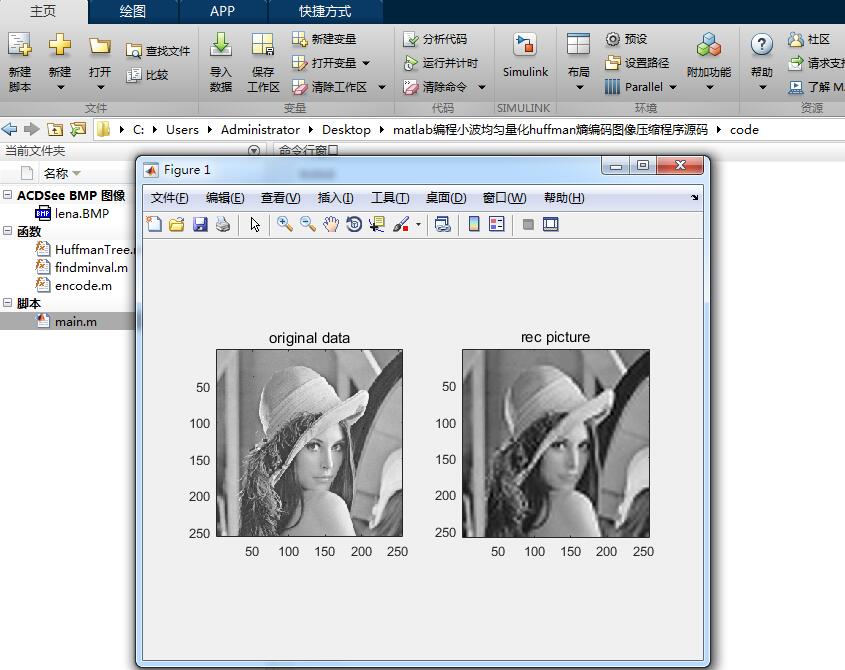This screenshot has height=670, width=845.
Task: Toggle the Data Cursor tool
Action: click(x=377, y=224)
